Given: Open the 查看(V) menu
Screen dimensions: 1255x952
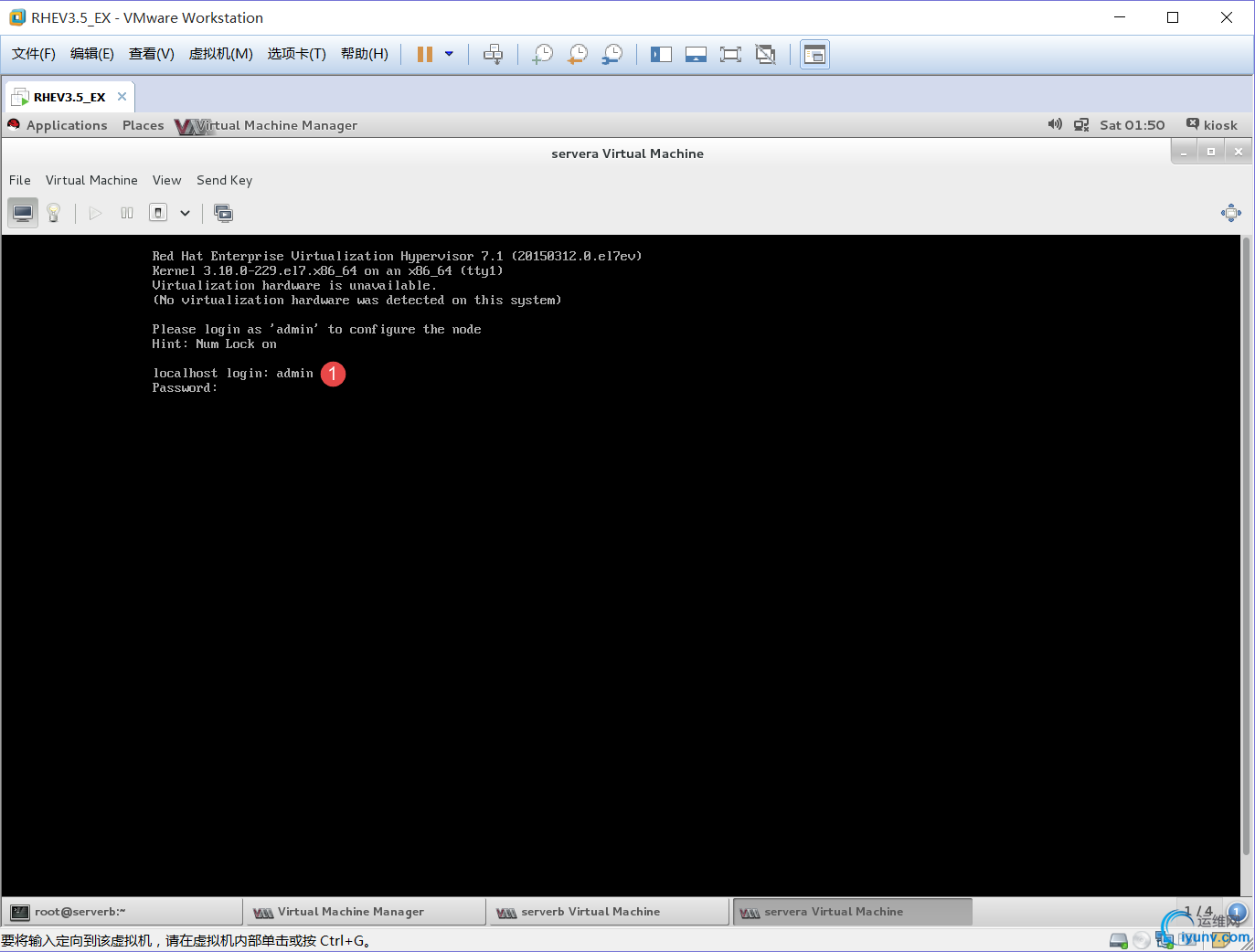Looking at the screenshot, I should (152, 54).
